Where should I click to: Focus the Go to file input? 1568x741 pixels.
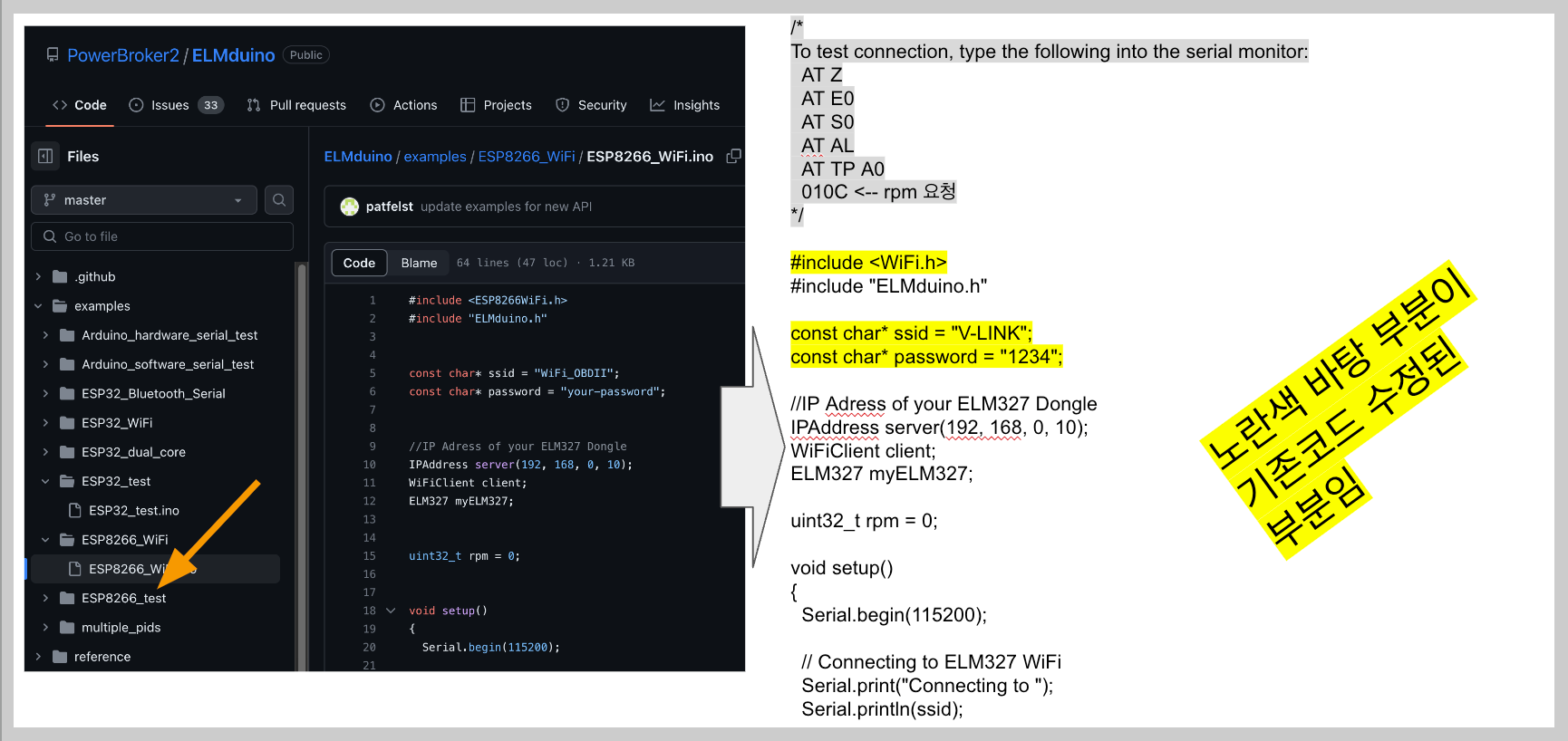tap(162, 236)
